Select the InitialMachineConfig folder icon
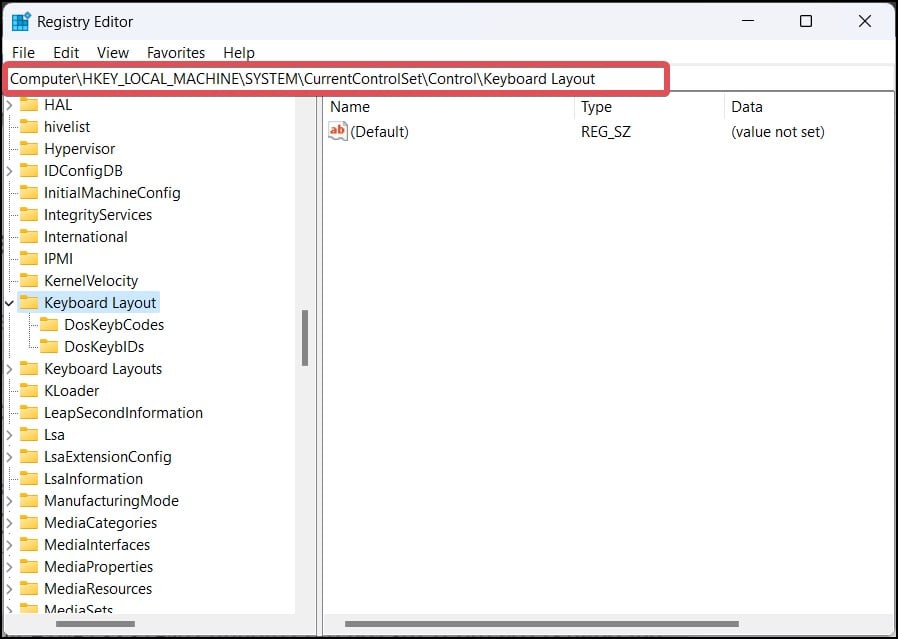The width and height of the screenshot is (898, 639). tap(29, 193)
